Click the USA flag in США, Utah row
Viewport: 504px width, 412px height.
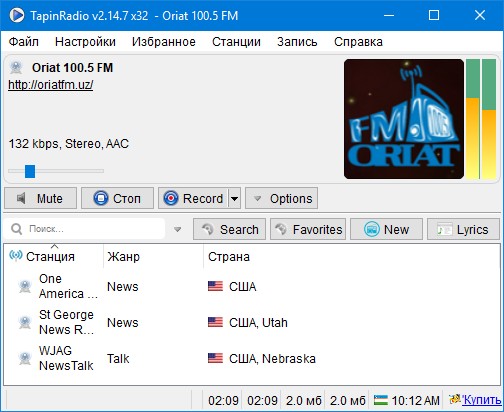pyautogui.click(x=215, y=322)
